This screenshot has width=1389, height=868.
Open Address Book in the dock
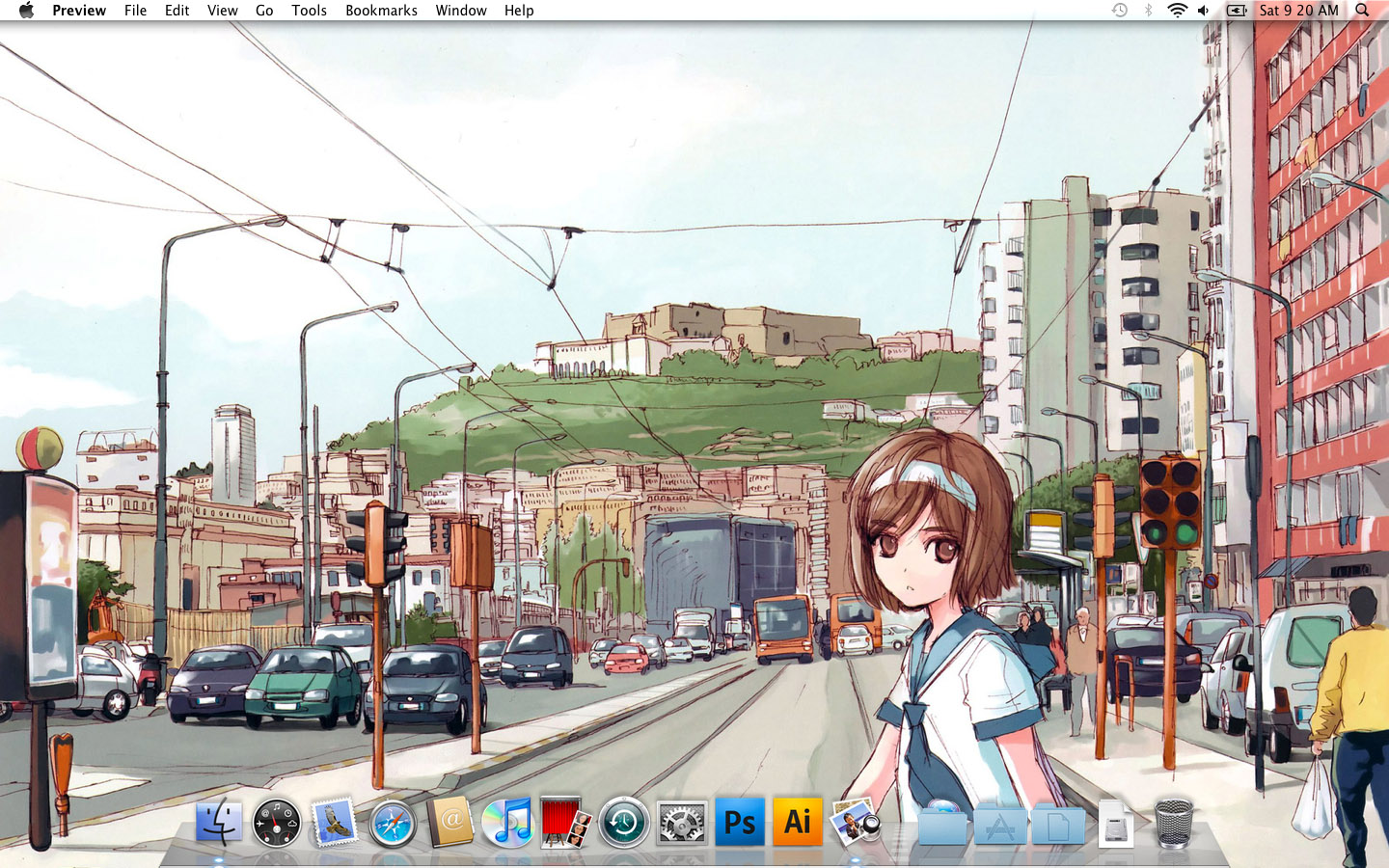coord(450,823)
